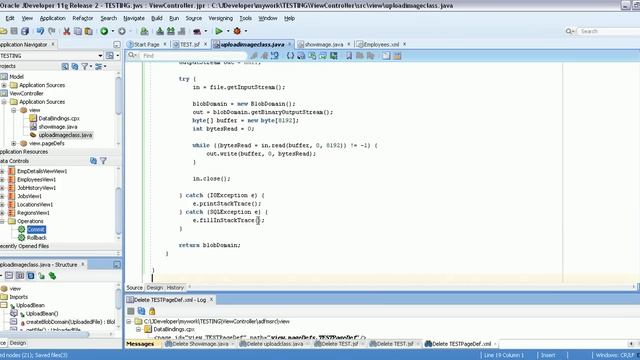Open the Refactor menu
The width and height of the screenshot is (640, 360).
tap(82, 18)
